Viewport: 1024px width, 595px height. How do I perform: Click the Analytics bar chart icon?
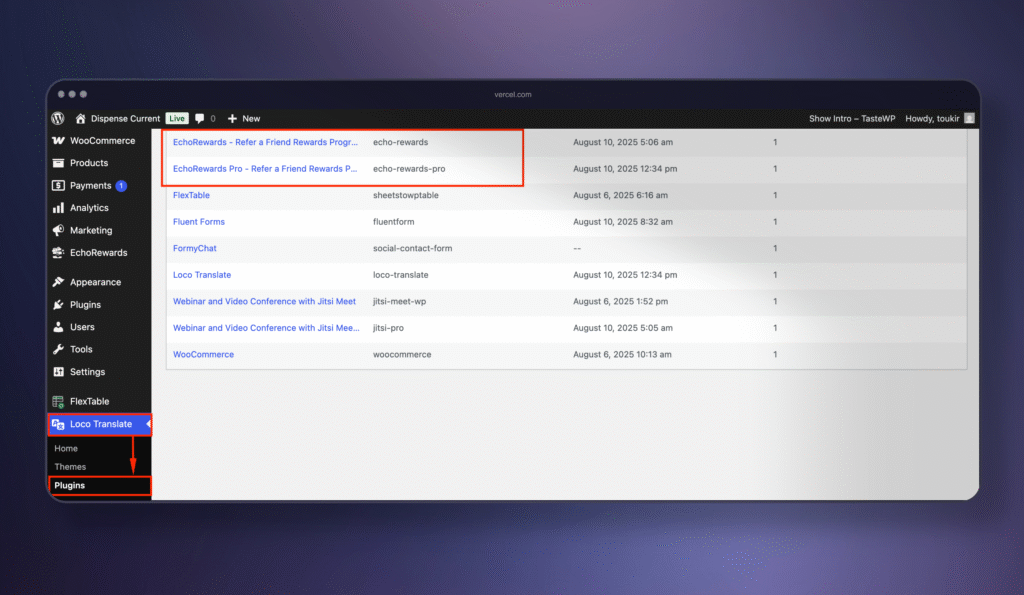click(58, 208)
